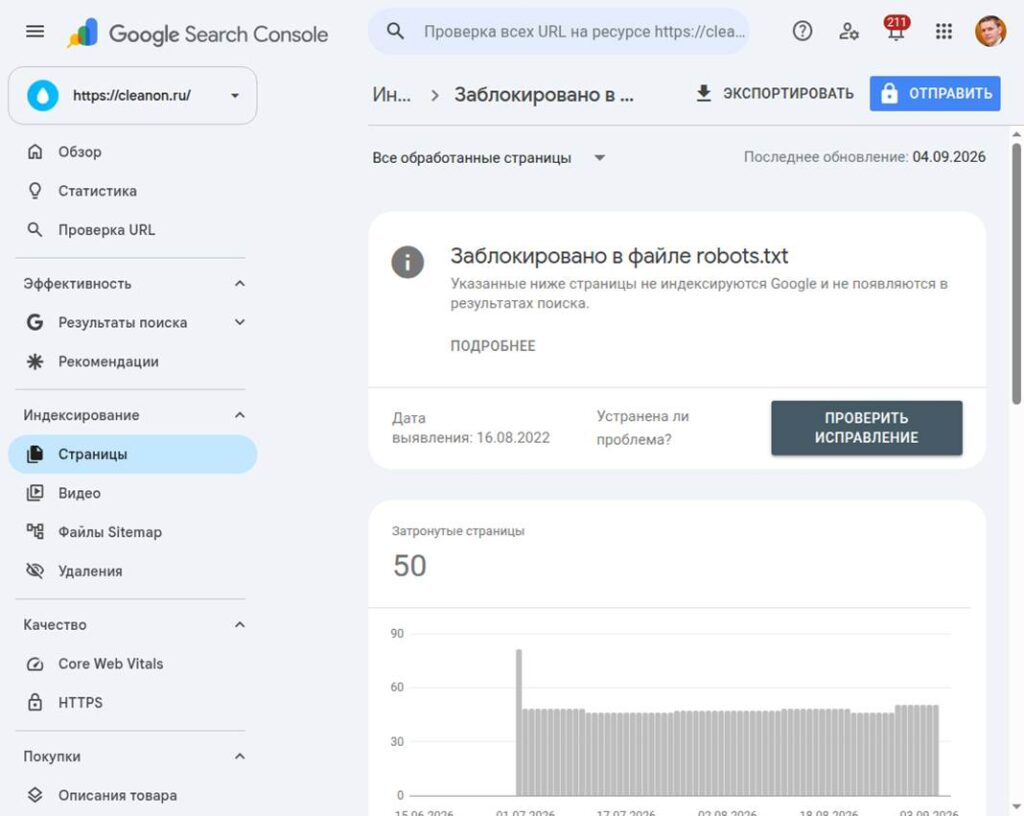Screen dimensions: 1024x816
Task: Click the 'ПРОВЕРИТЬ ИСПРАВЛЕНИЕ' button
Action: [866, 428]
